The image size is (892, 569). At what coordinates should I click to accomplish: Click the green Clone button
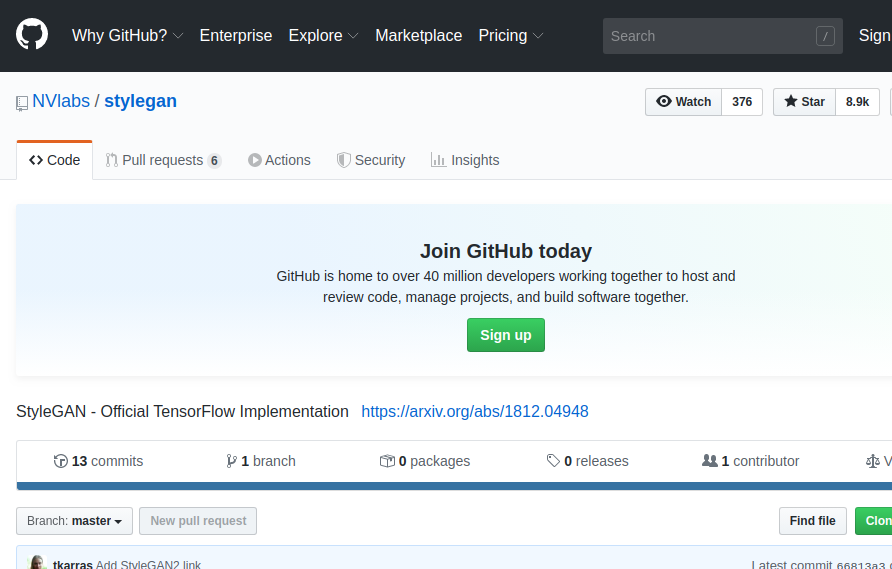874,521
